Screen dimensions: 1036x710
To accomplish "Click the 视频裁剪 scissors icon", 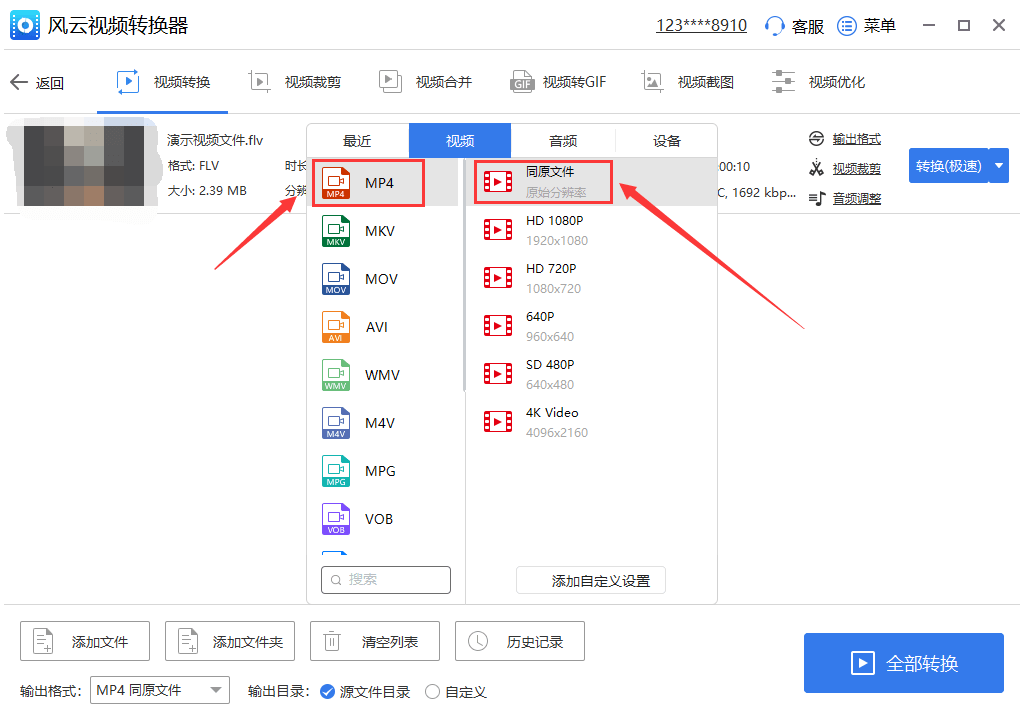I will click(x=816, y=169).
